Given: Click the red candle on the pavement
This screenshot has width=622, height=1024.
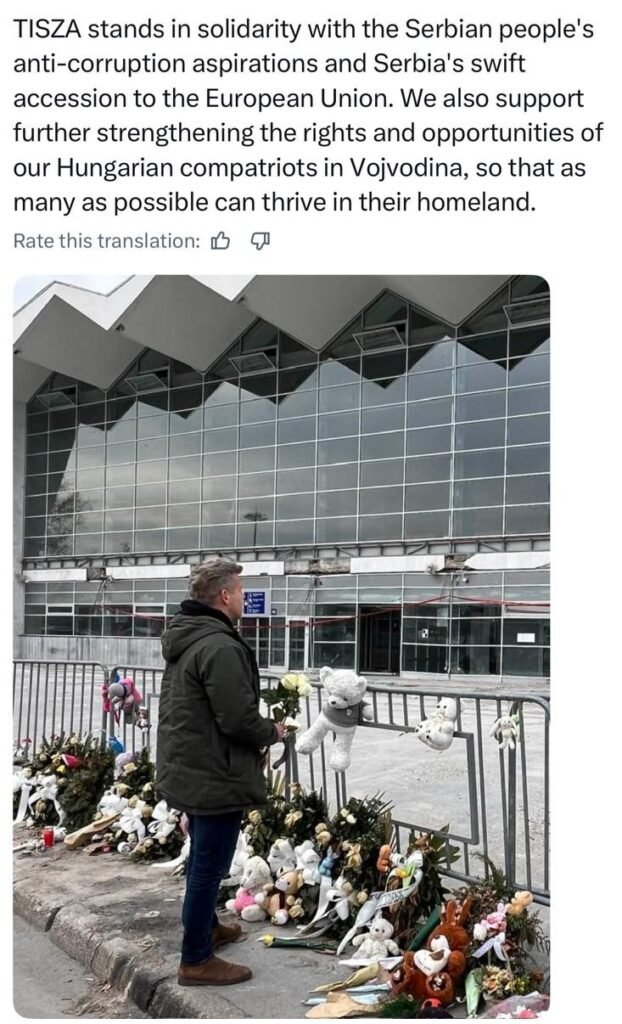Looking at the screenshot, I should (48, 837).
